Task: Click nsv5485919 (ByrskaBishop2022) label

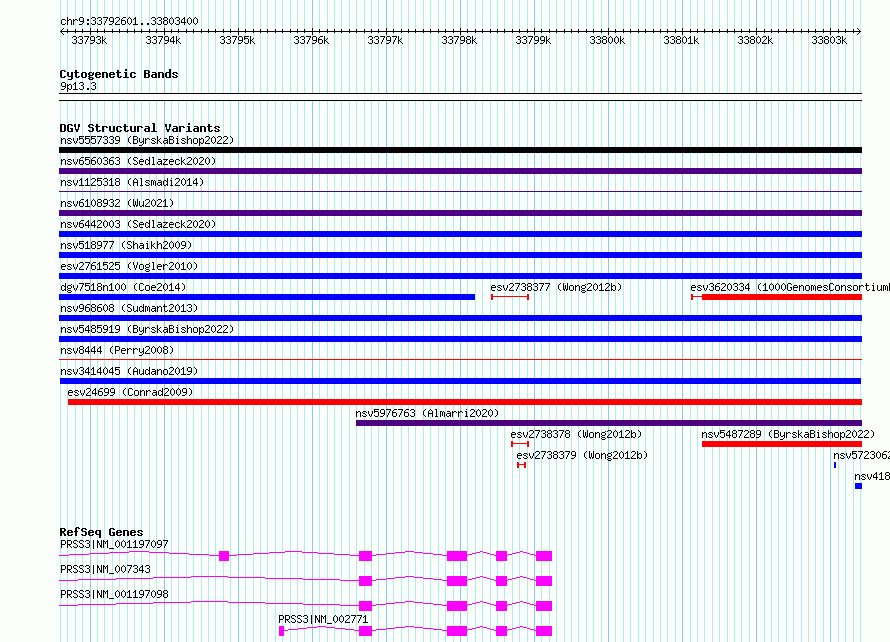Action: (147, 329)
